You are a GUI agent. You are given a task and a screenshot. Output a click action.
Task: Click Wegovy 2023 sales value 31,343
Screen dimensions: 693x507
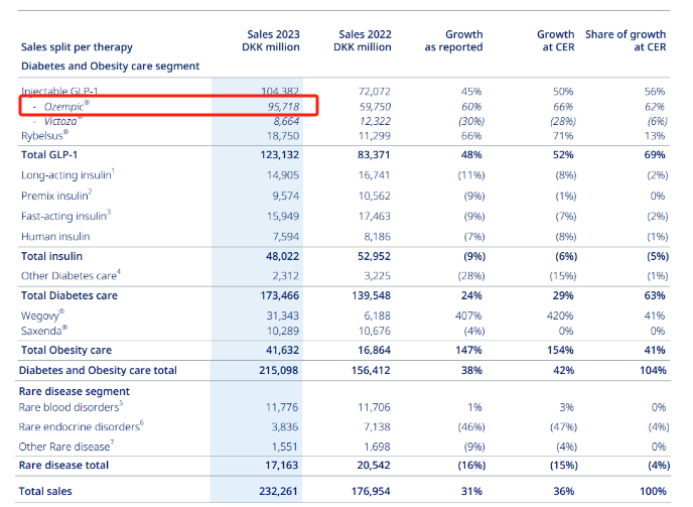[283, 316]
